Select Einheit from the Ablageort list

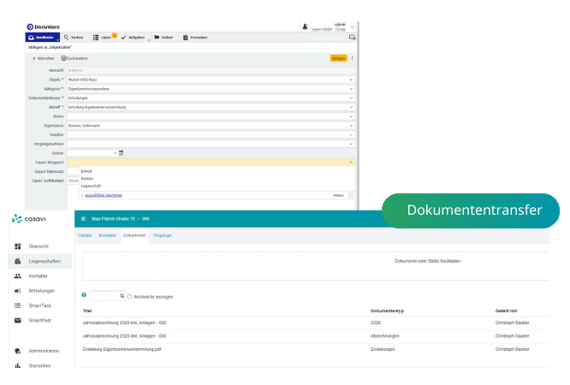coord(87,171)
